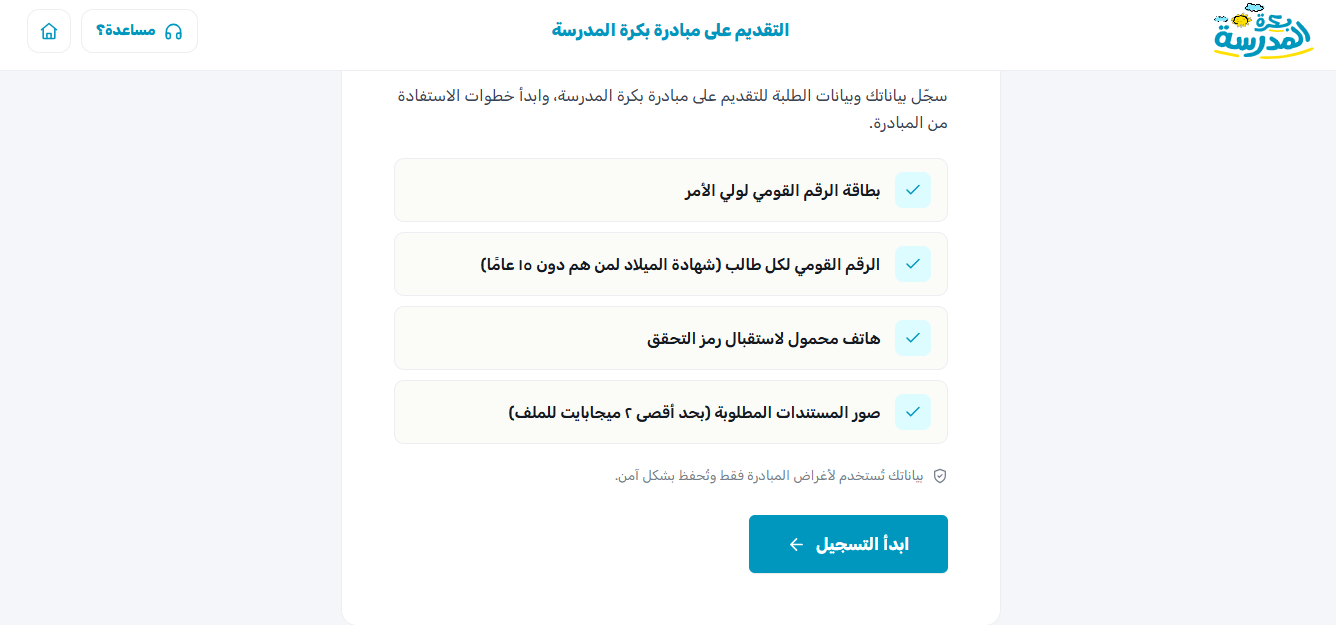Image resolution: width=1336 pixels, height=625 pixels.
Task: Click the هاتف محمول requirement label text
Action: 764,338
